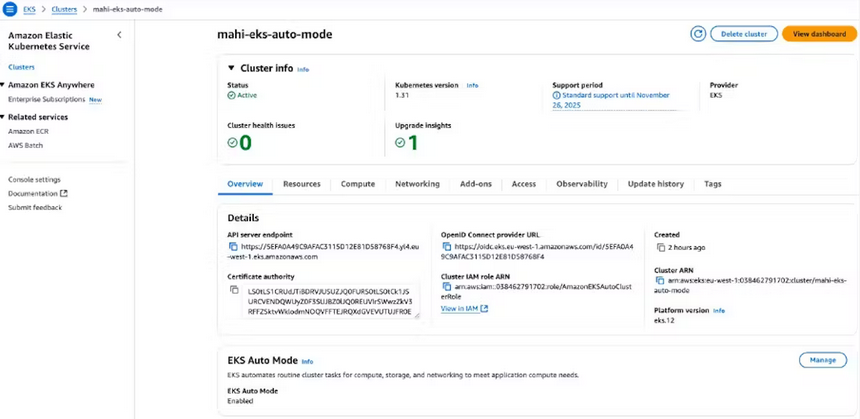Click the upgrade insights check icon

click(400, 143)
